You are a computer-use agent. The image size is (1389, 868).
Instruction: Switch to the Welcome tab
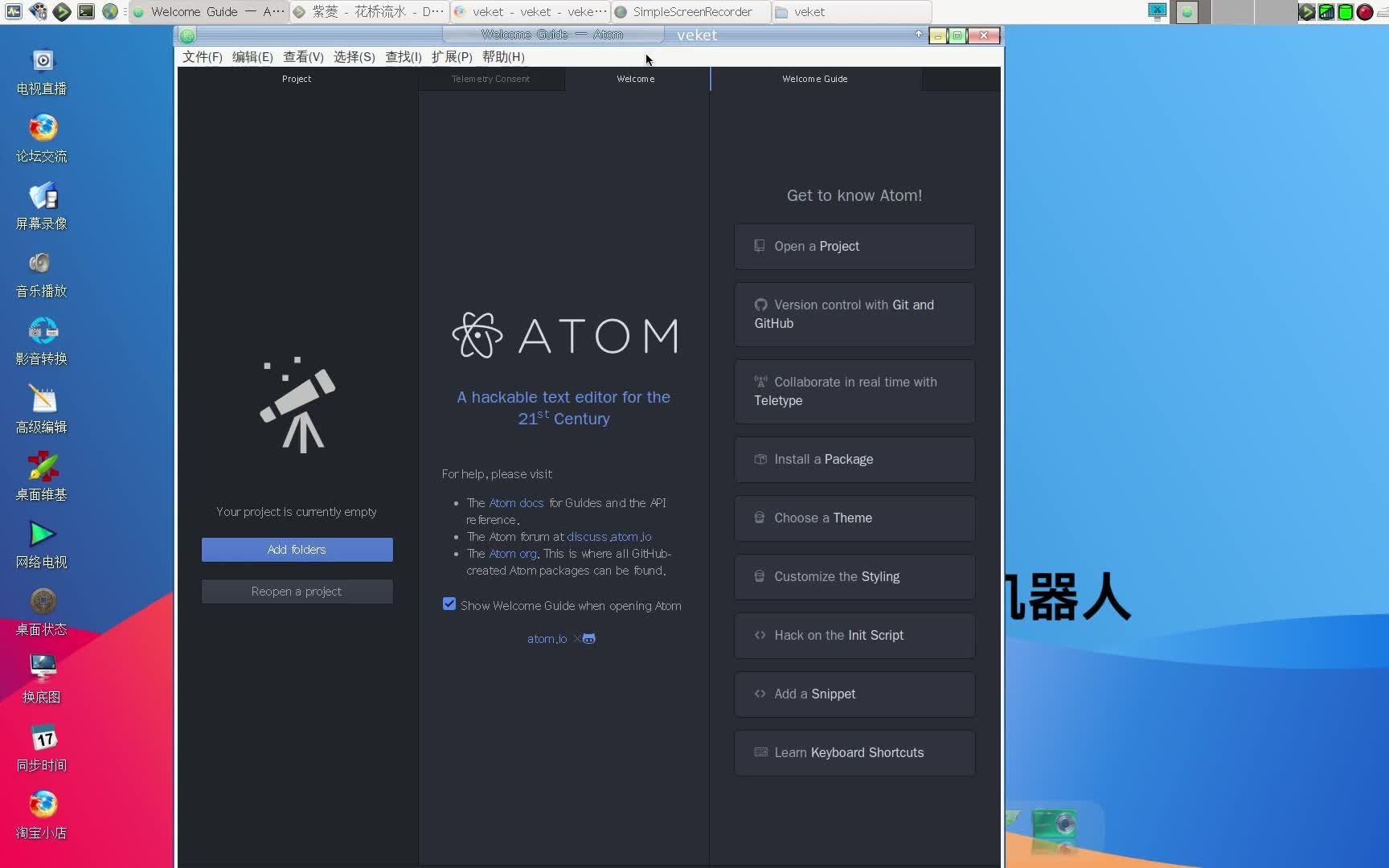click(636, 79)
